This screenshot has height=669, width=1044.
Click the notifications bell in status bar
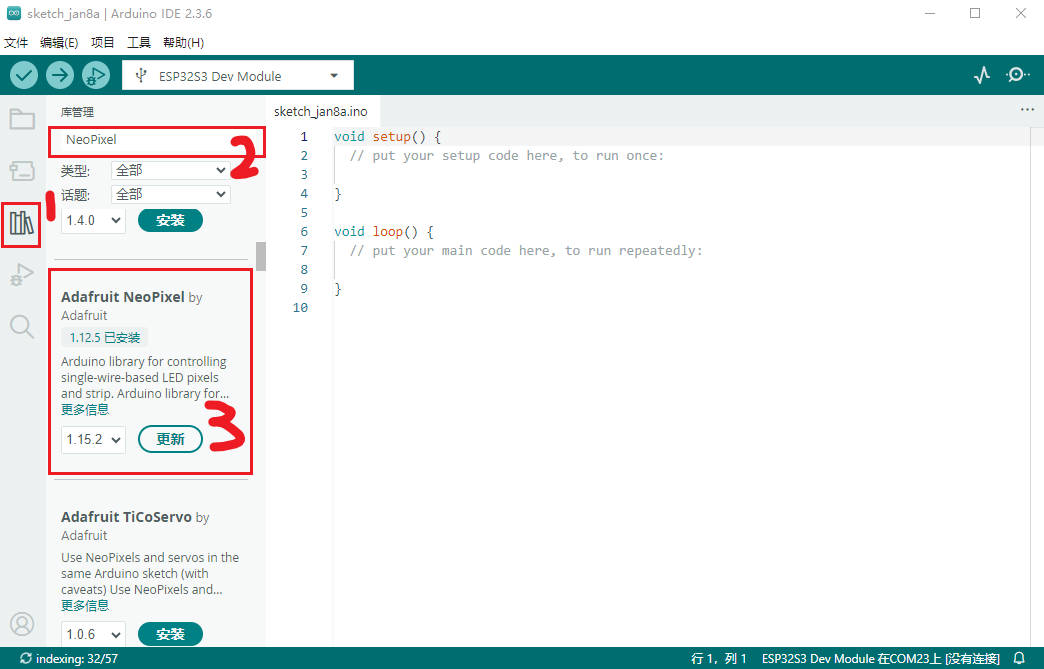click(x=1019, y=659)
